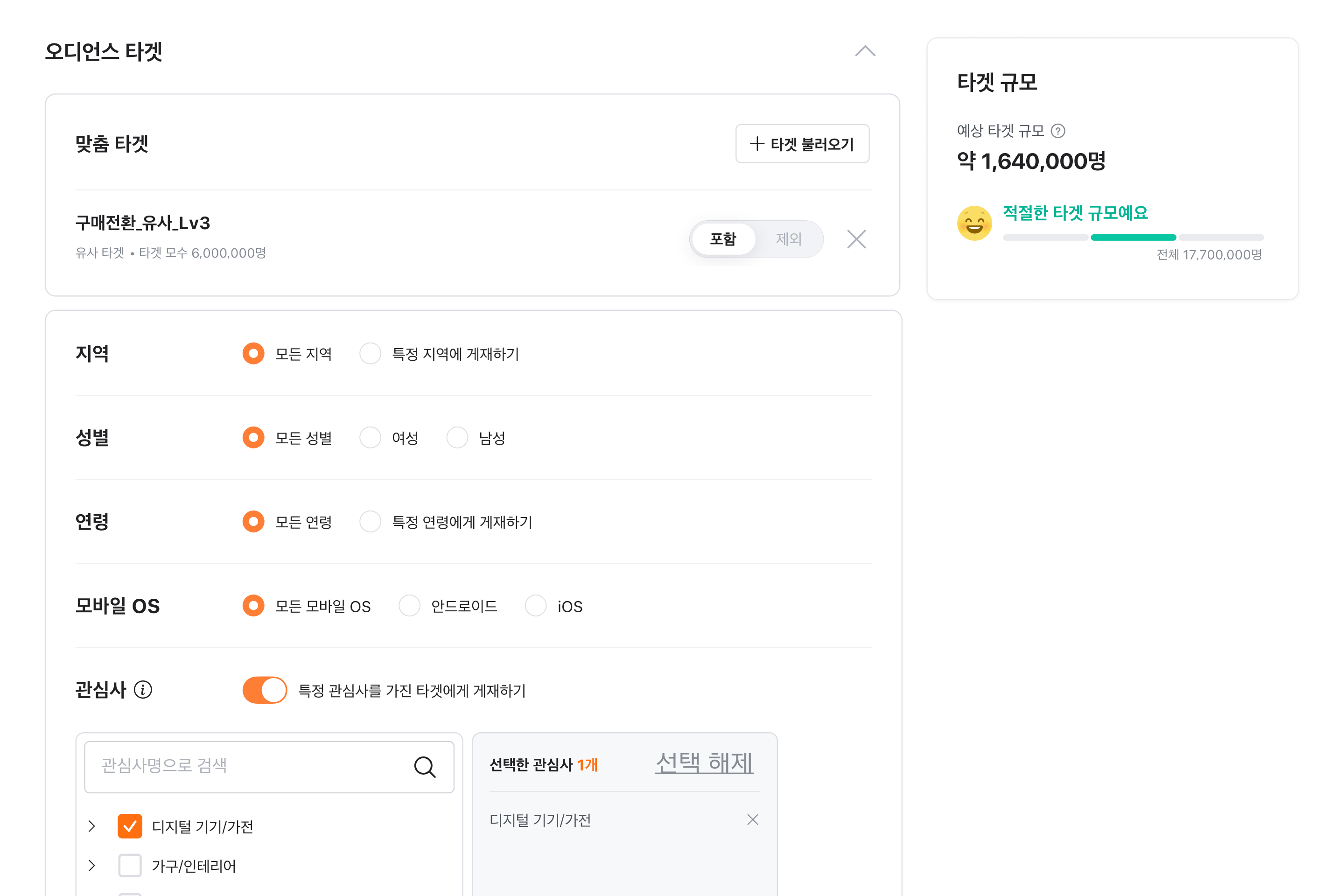1344x896 pixels.
Task: Select 모든 성별 radio button
Action: click(253, 437)
